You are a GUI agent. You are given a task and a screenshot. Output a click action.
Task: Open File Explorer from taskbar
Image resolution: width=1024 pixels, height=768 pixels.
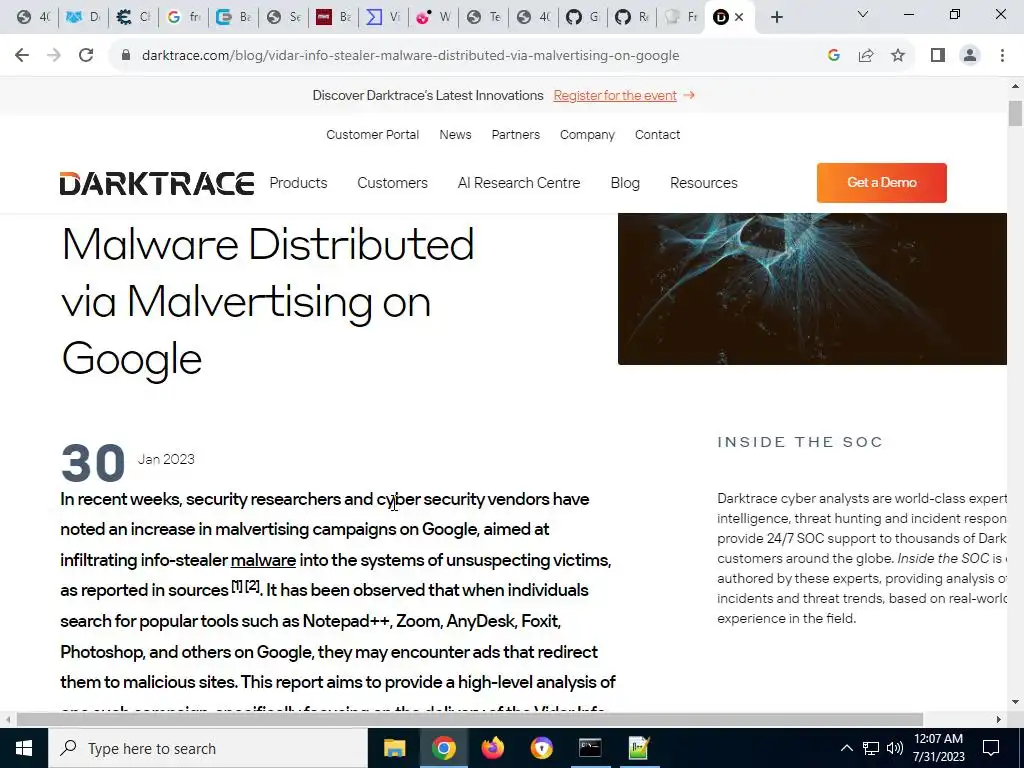tap(394, 748)
